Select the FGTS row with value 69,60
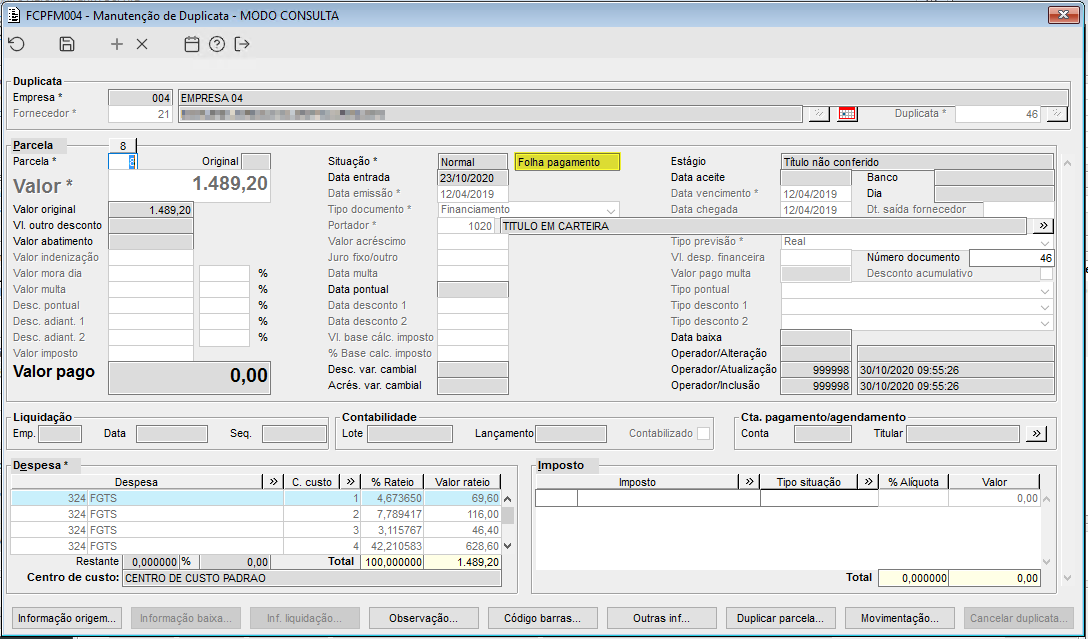Viewport: 1088px width, 639px height. [x=255, y=498]
